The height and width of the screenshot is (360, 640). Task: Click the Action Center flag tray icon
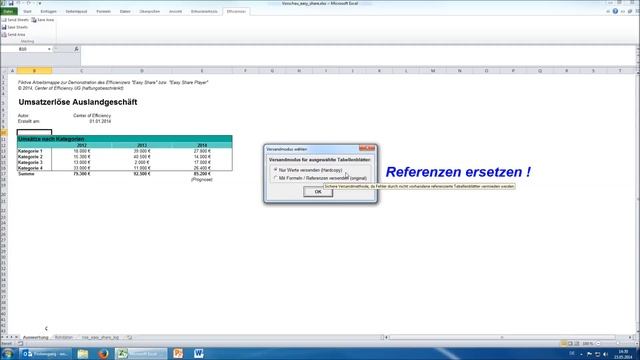[589, 354]
